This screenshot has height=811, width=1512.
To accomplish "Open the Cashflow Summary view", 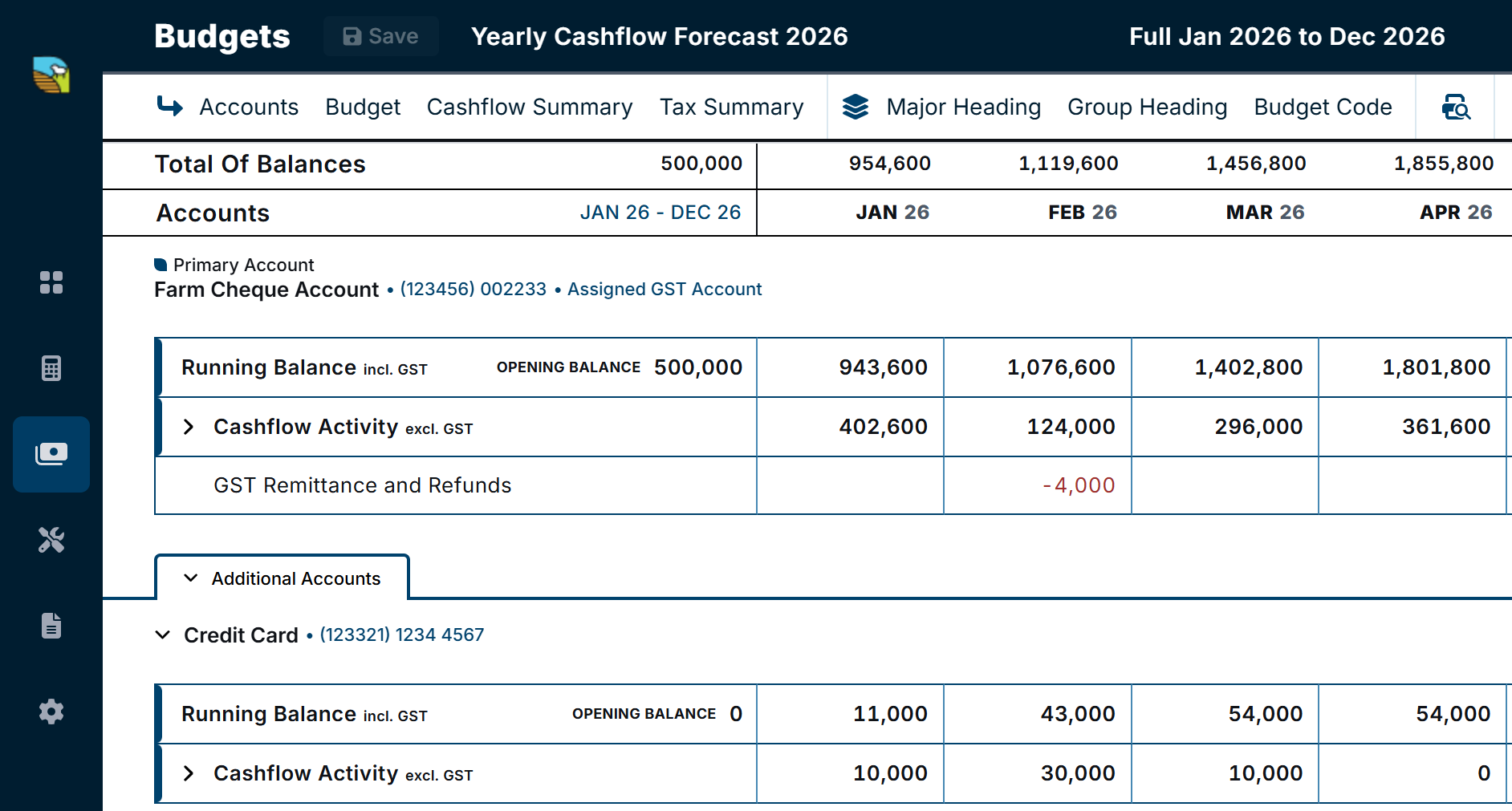I will (530, 107).
